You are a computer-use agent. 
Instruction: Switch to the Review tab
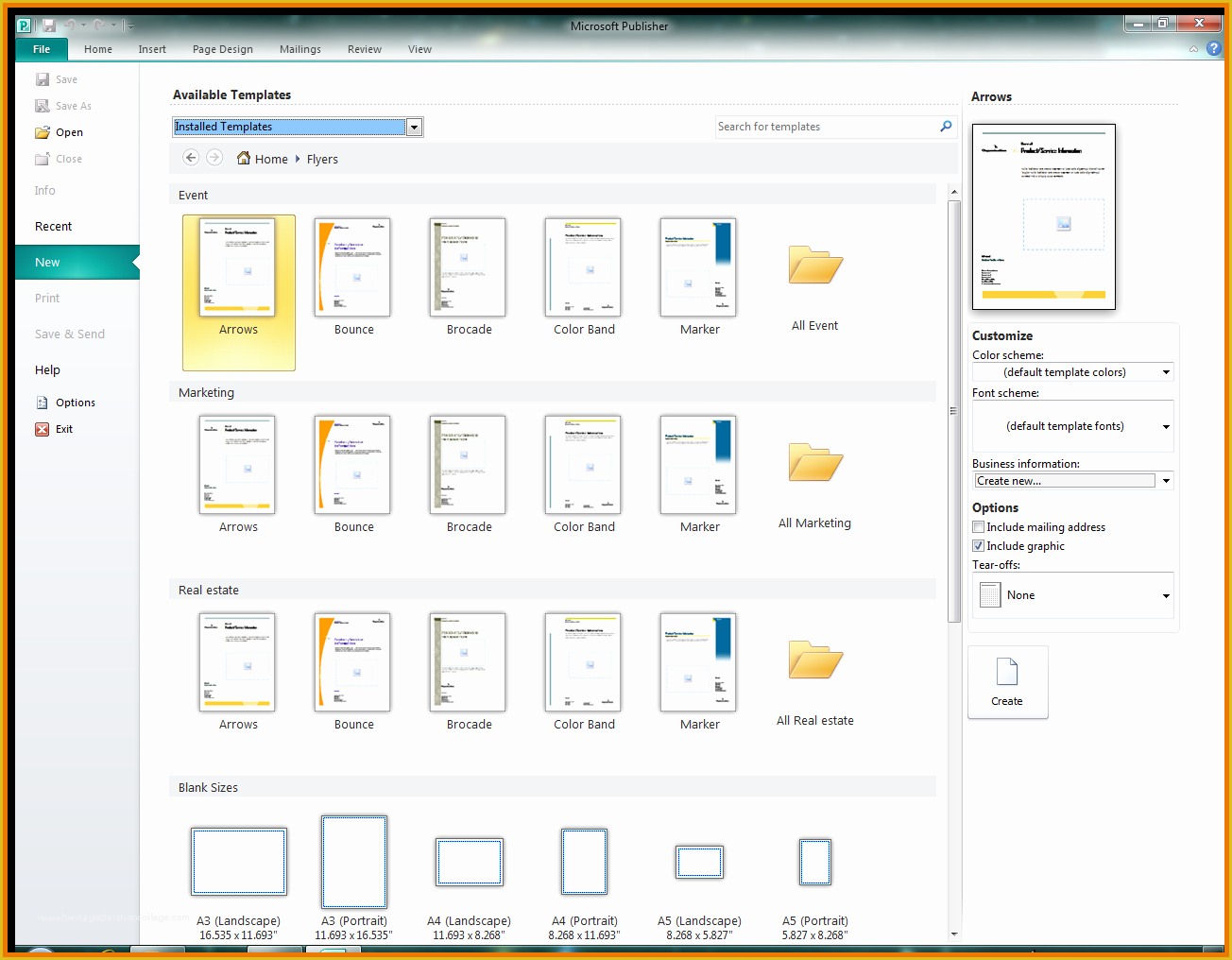pos(365,49)
